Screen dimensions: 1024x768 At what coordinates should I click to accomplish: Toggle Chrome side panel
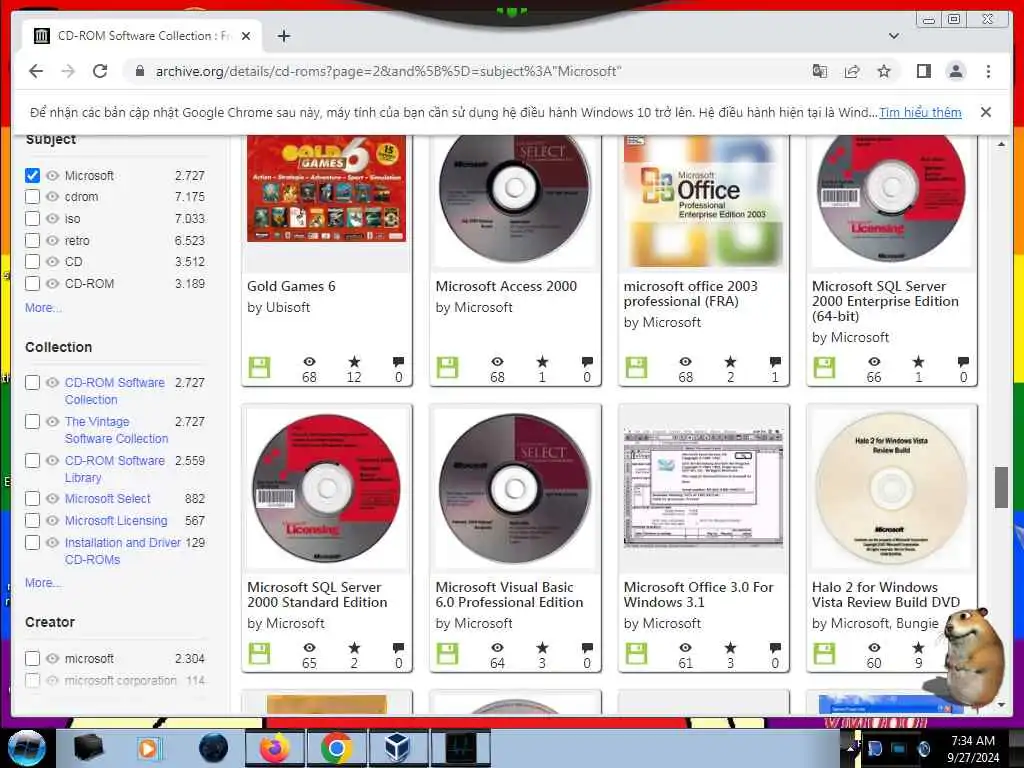click(x=923, y=71)
